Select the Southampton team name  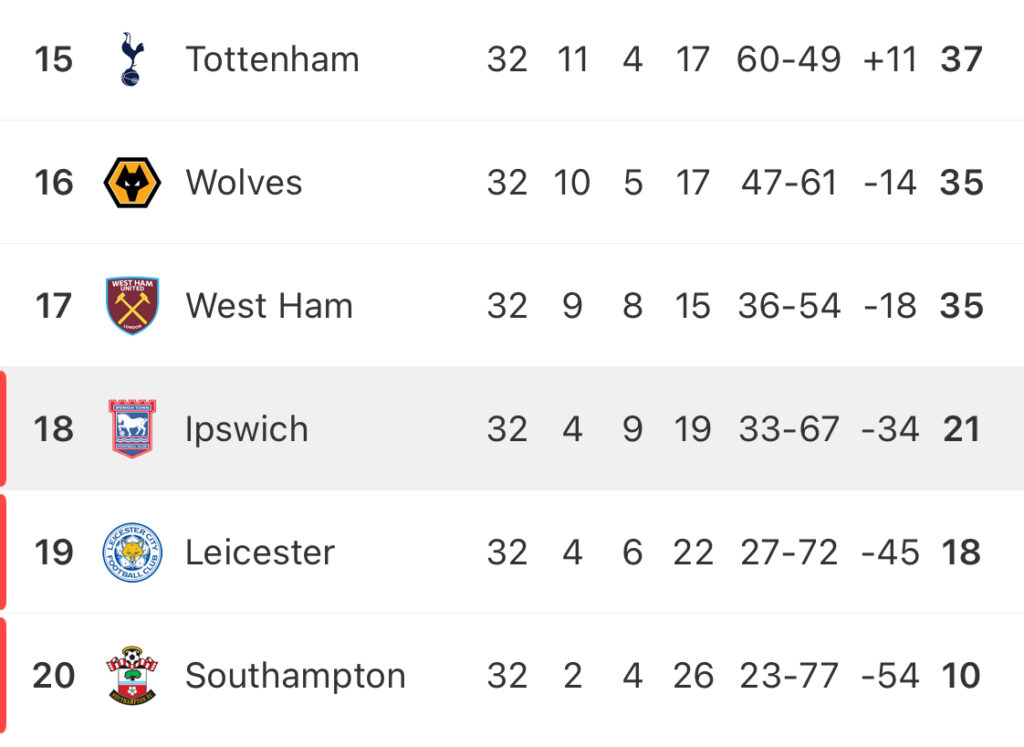pyautogui.click(x=295, y=676)
